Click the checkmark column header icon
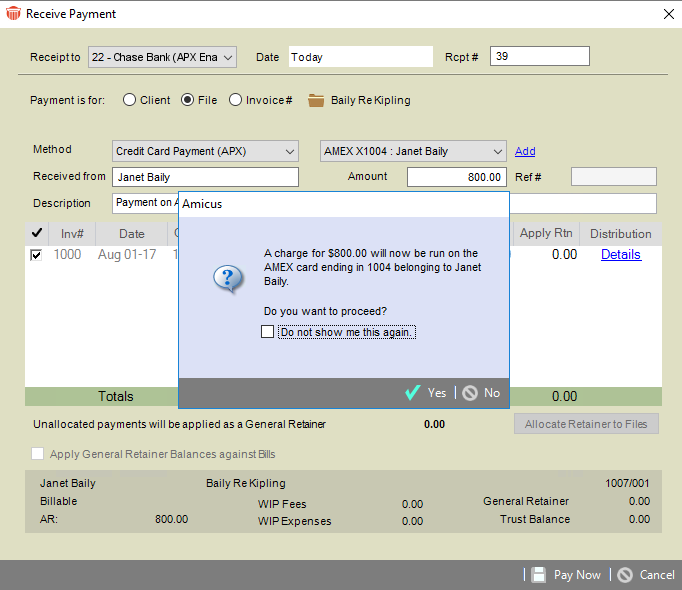The height and width of the screenshot is (590, 682). click(37, 233)
